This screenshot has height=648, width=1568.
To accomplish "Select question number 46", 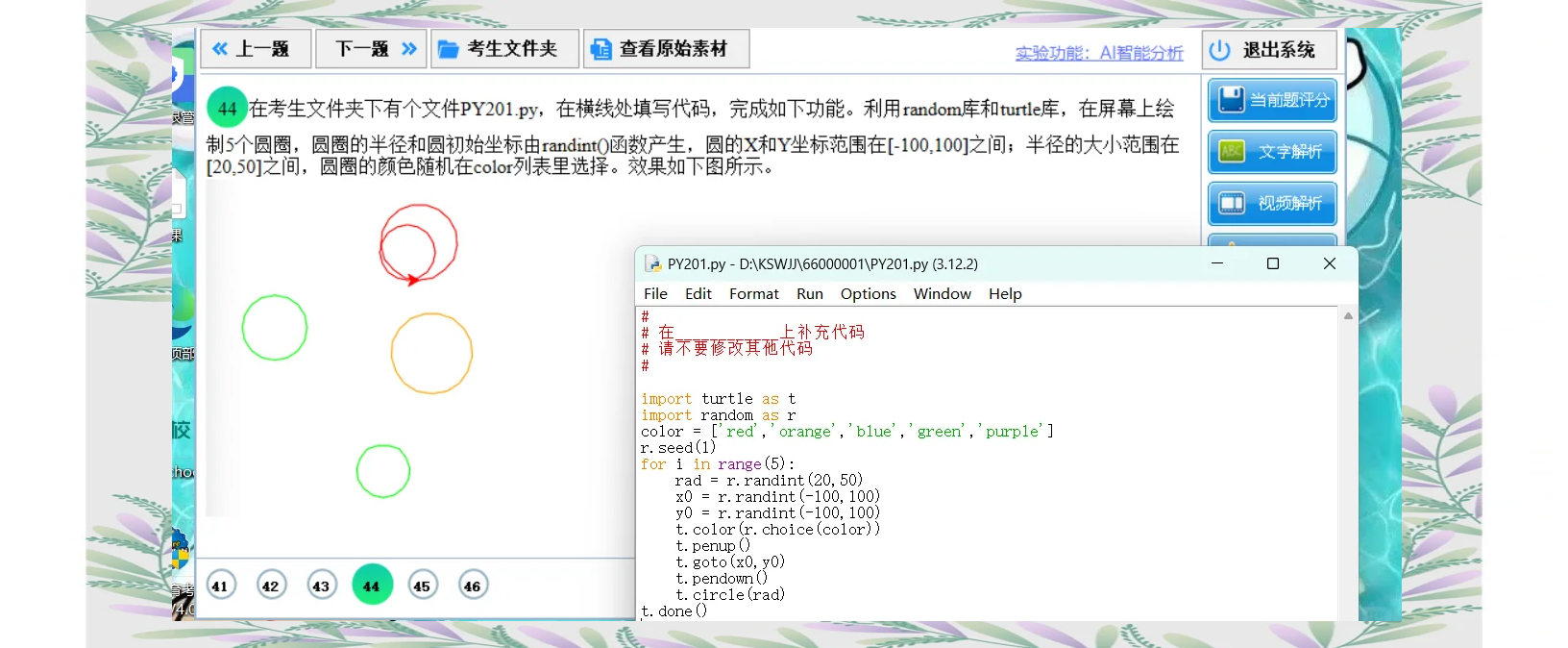I will (472, 586).
